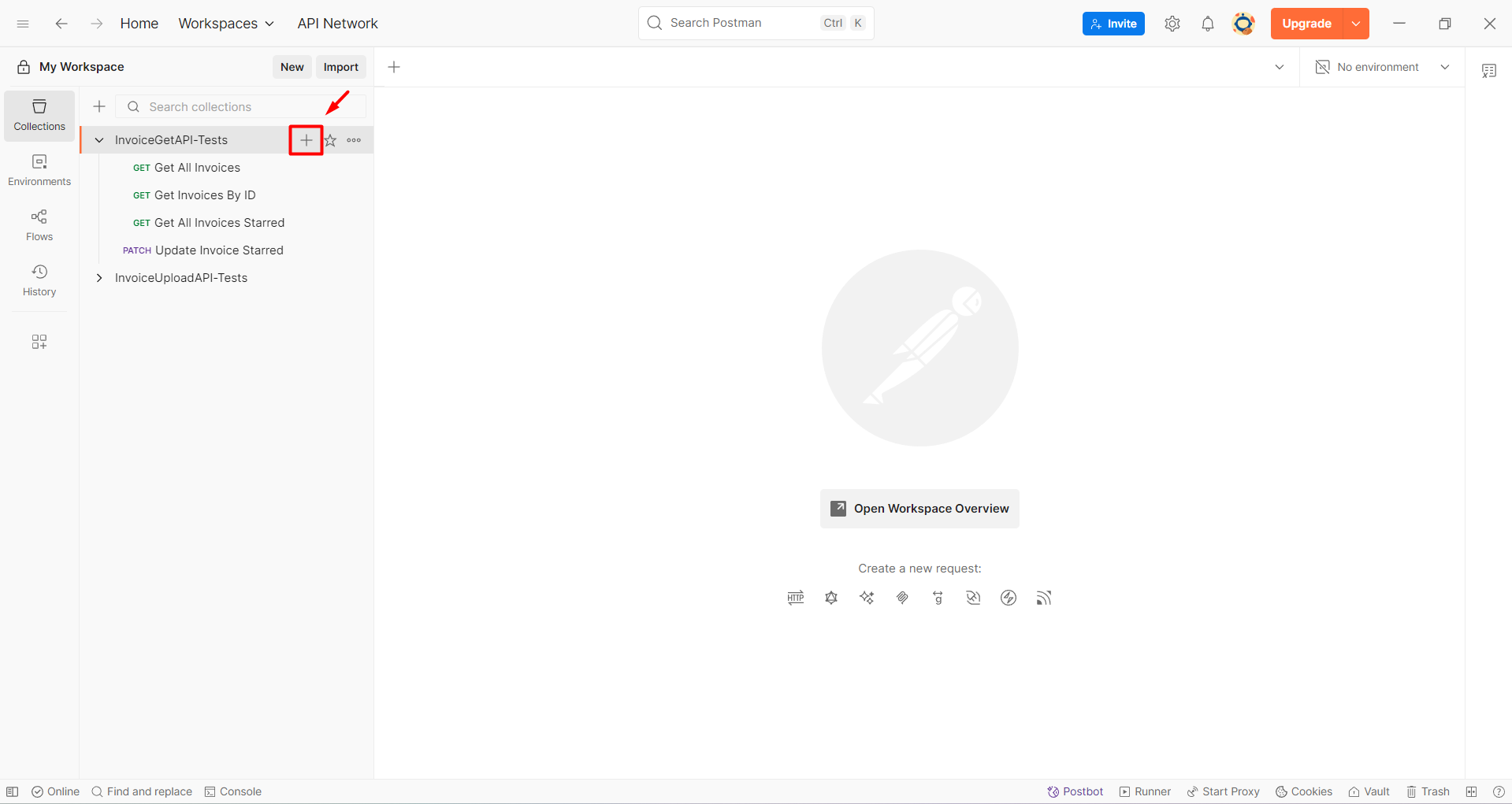View request History panel
Screen dimensions: 1512x804
(39, 280)
